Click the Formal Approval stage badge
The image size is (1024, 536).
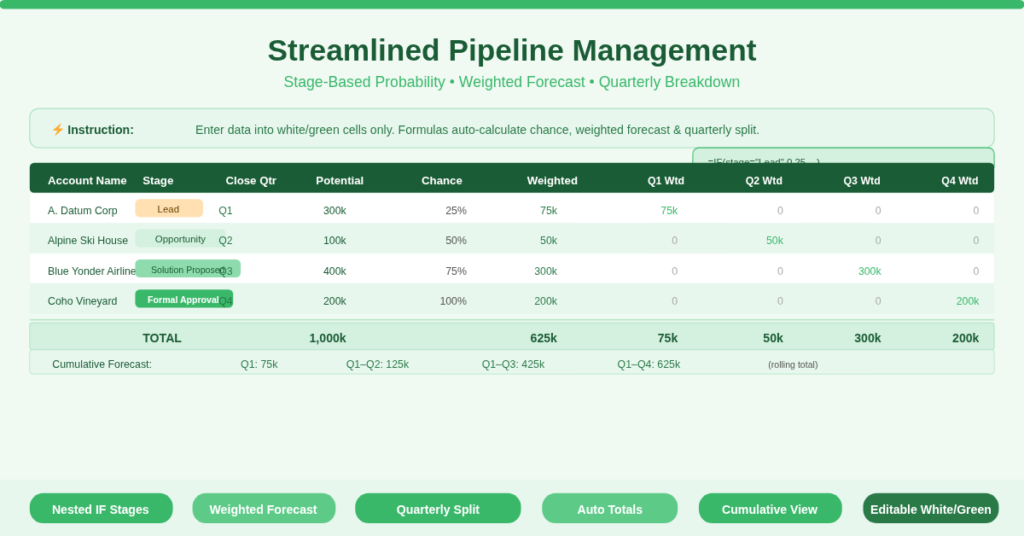coord(183,299)
